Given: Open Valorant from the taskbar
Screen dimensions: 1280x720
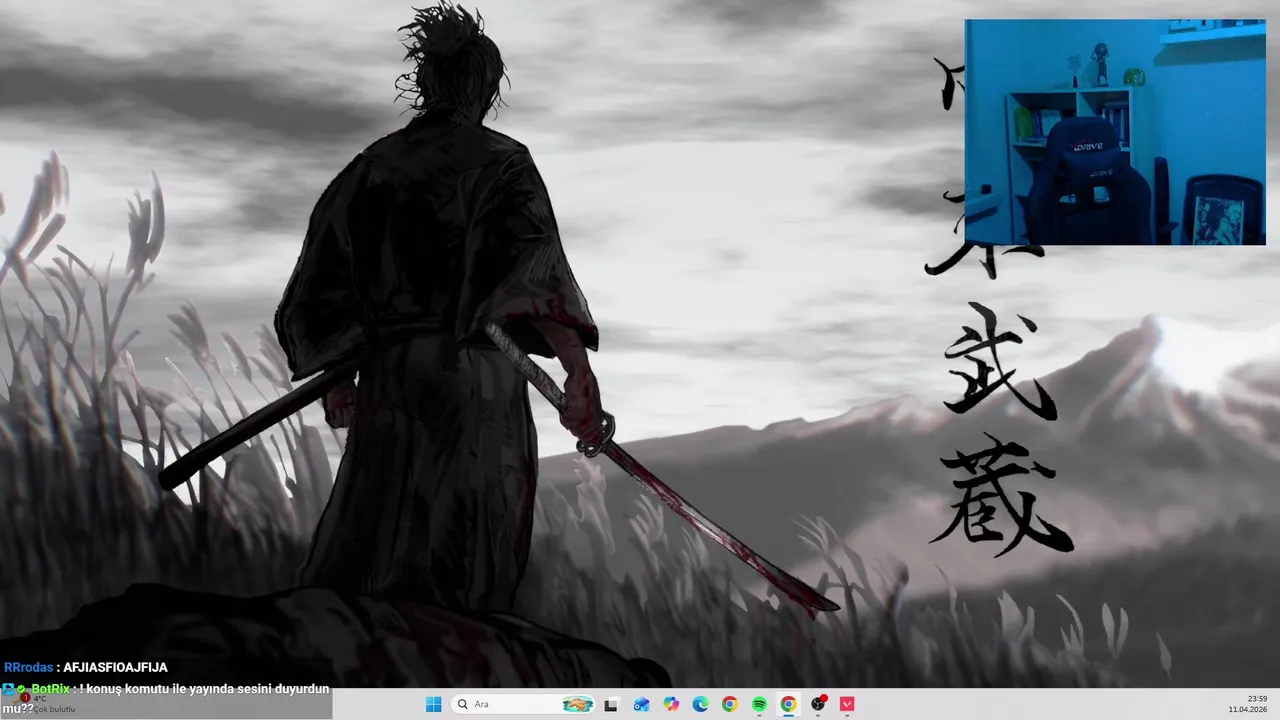Looking at the screenshot, I should point(848,704).
